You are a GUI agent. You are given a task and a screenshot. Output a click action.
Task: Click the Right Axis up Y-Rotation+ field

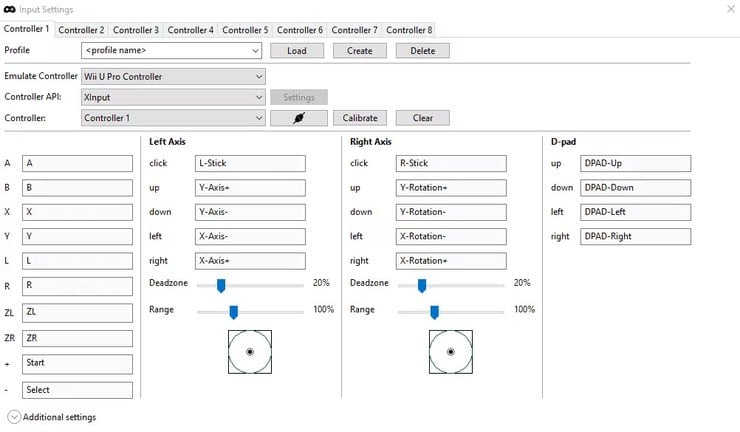(x=451, y=188)
